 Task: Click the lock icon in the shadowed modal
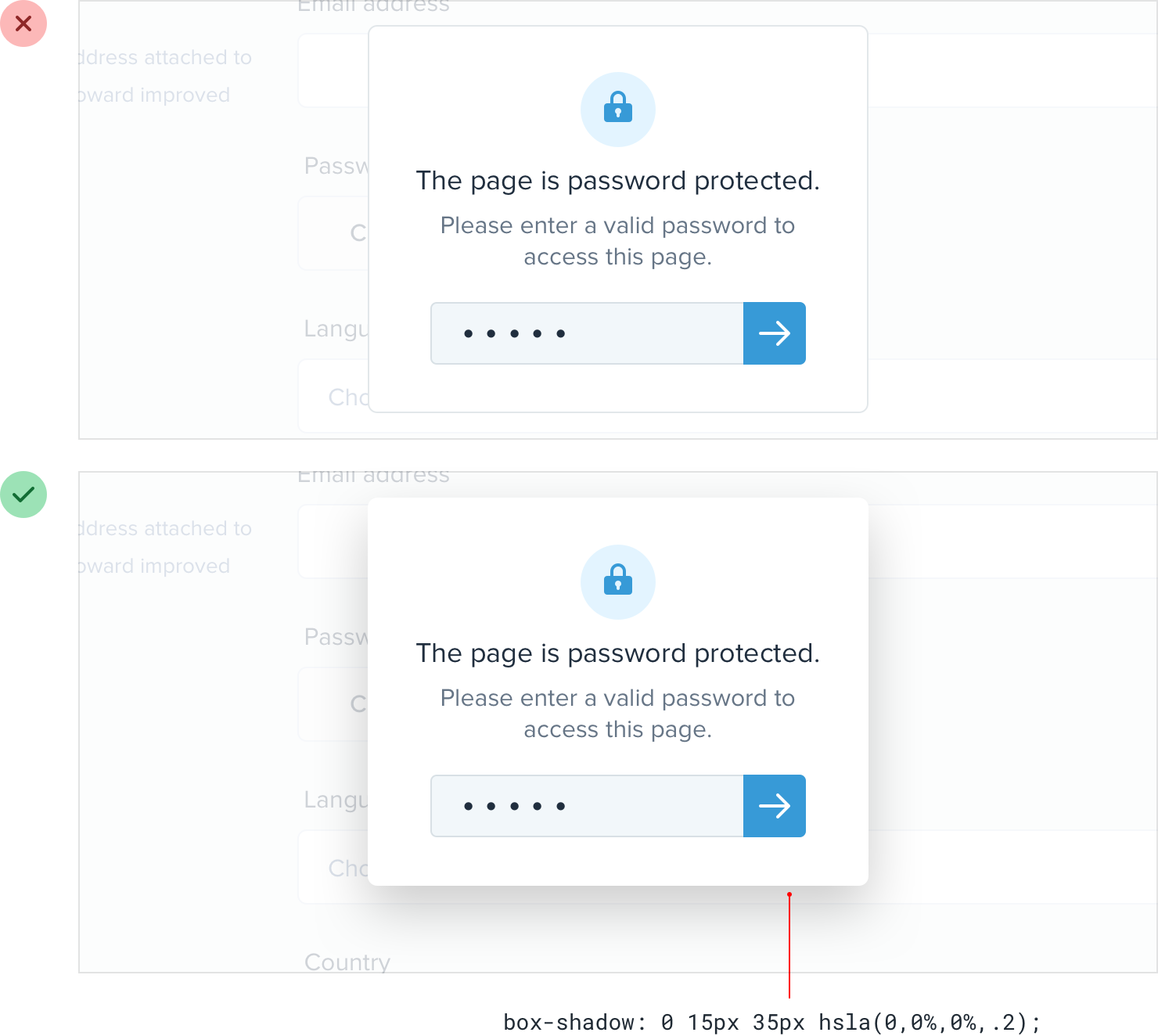(x=618, y=580)
